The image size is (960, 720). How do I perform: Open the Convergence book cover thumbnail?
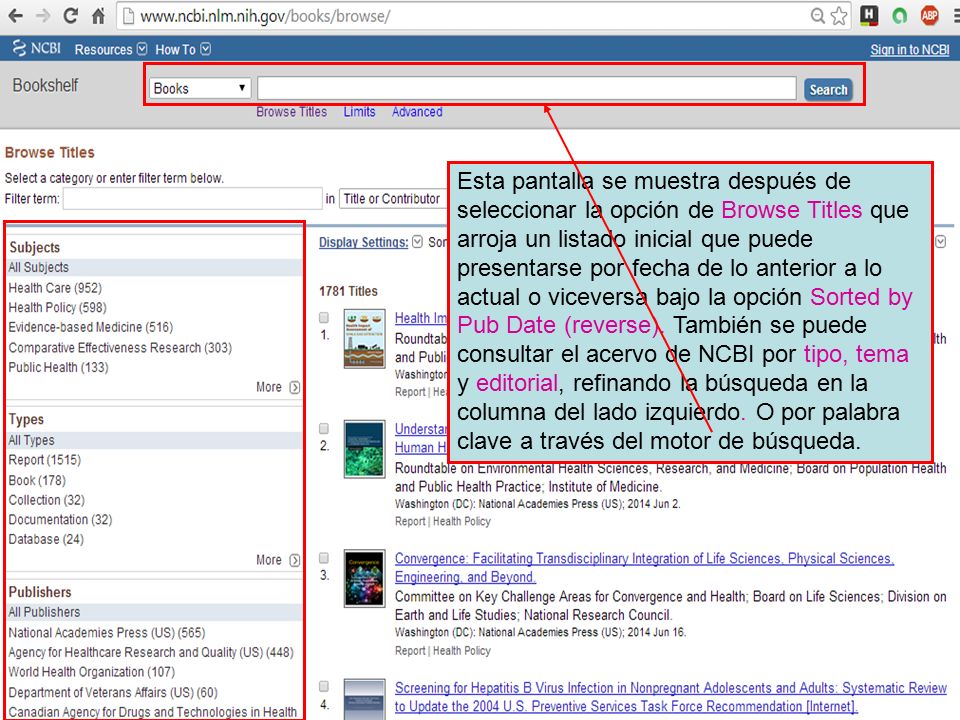[364, 578]
